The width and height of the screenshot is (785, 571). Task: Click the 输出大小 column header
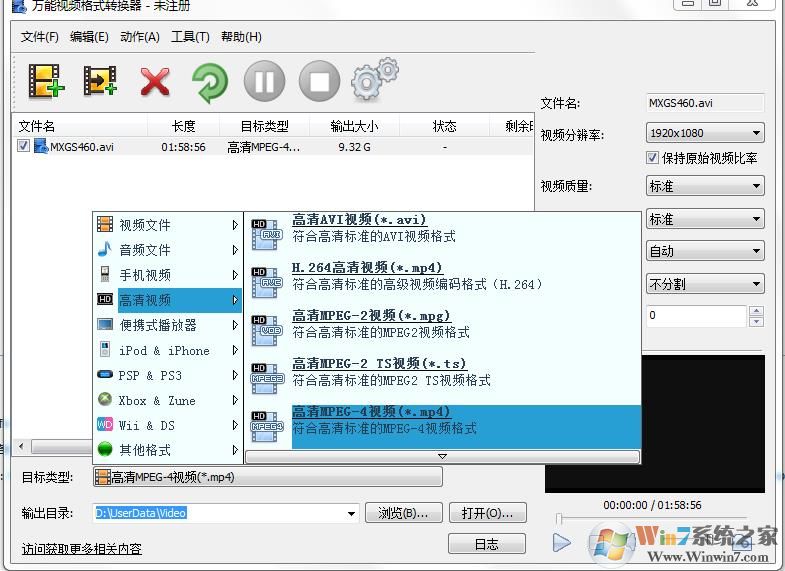point(354,126)
